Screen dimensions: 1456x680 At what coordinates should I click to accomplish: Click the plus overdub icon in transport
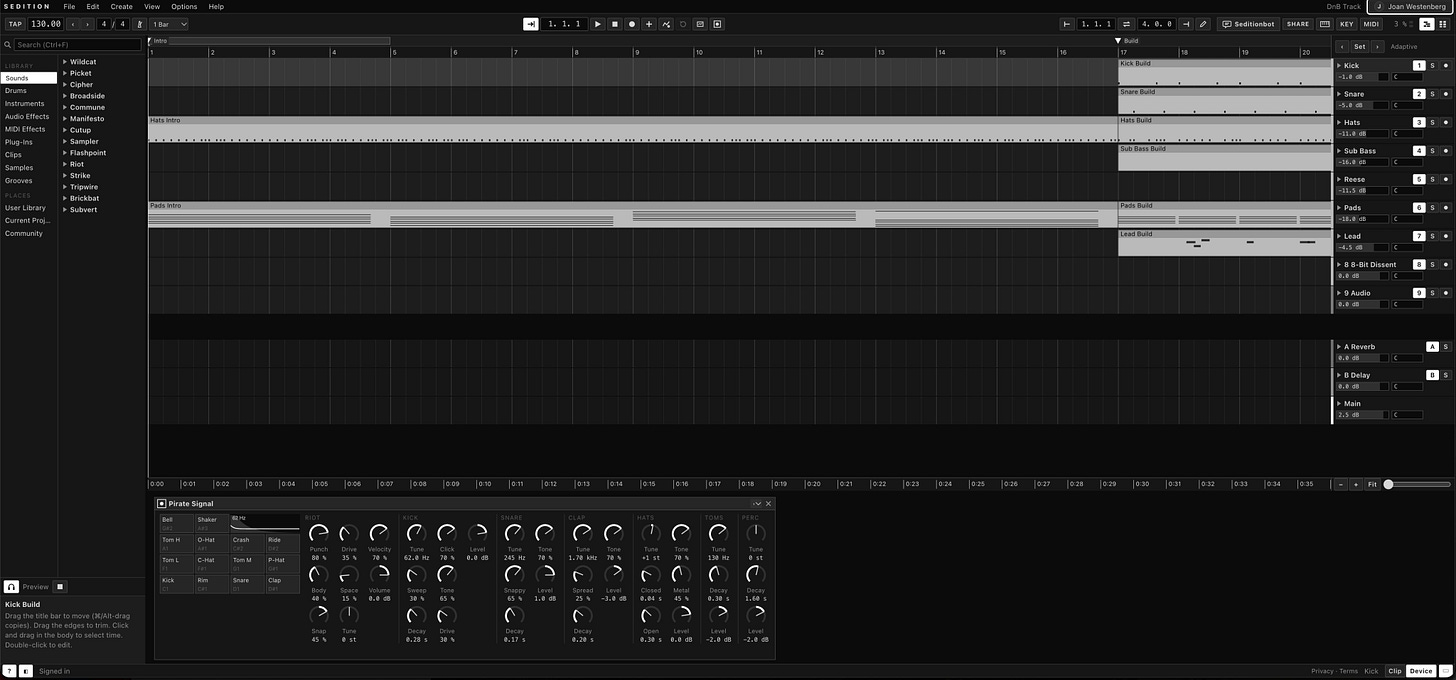(649, 24)
